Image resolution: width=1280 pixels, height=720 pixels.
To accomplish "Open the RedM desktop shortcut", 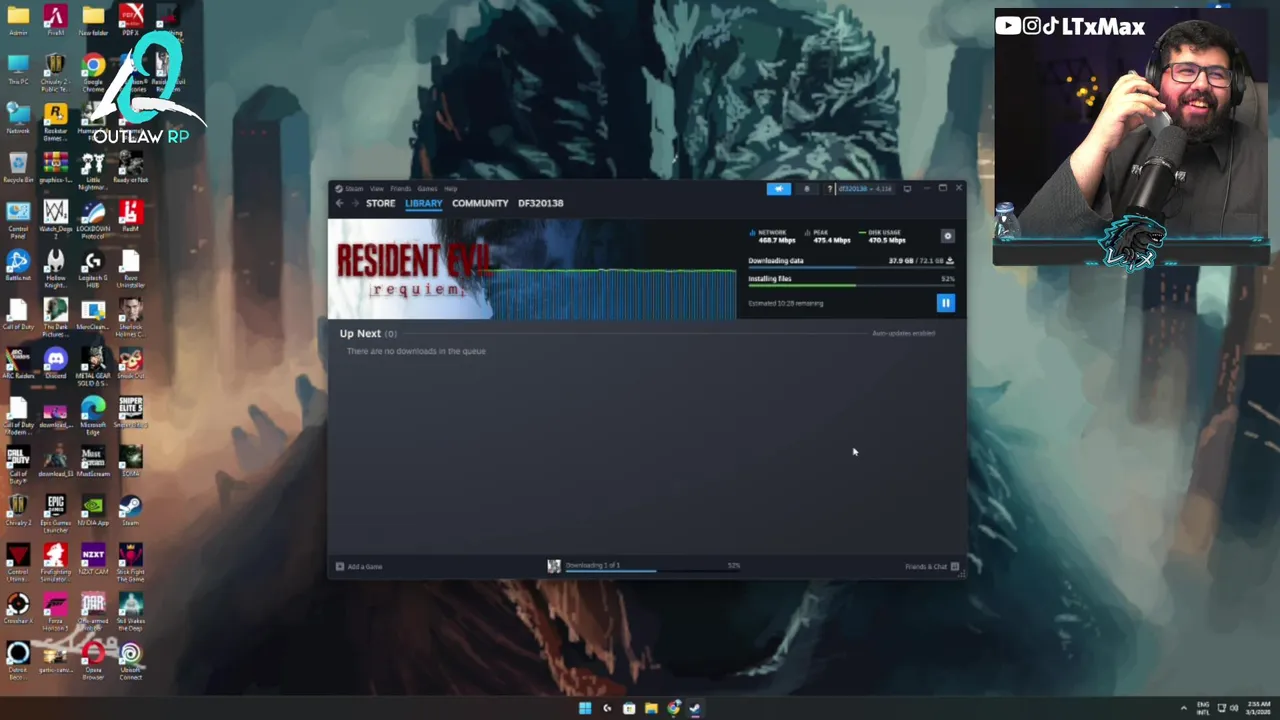I will 130,216.
